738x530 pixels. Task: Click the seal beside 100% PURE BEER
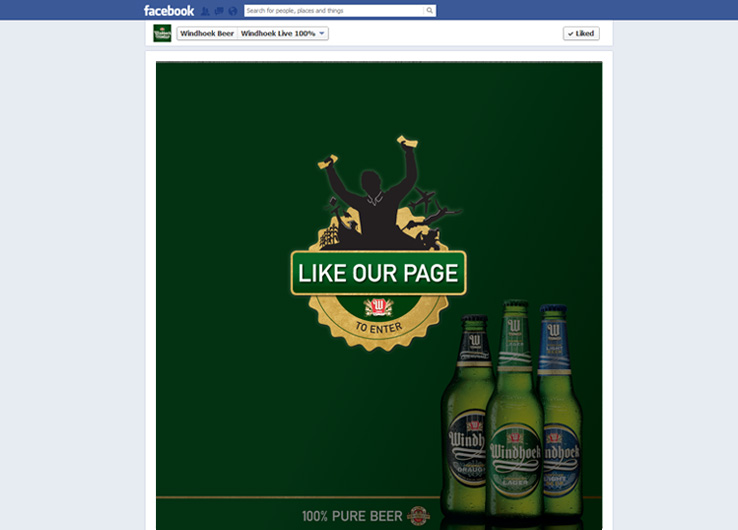pyautogui.click(x=418, y=516)
